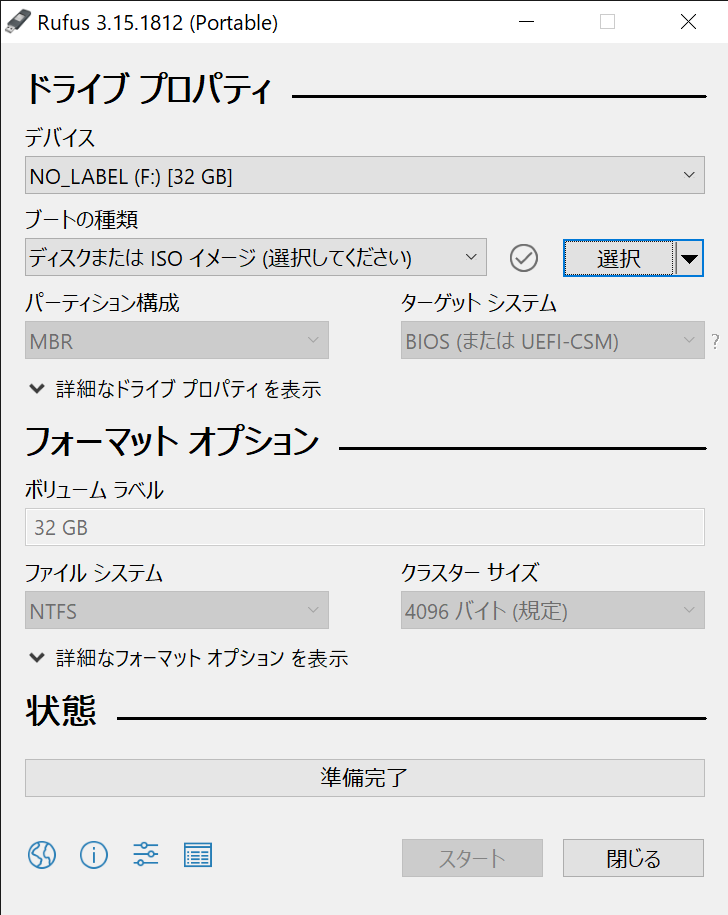Open the application settings sliders icon

(x=146, y=855)
